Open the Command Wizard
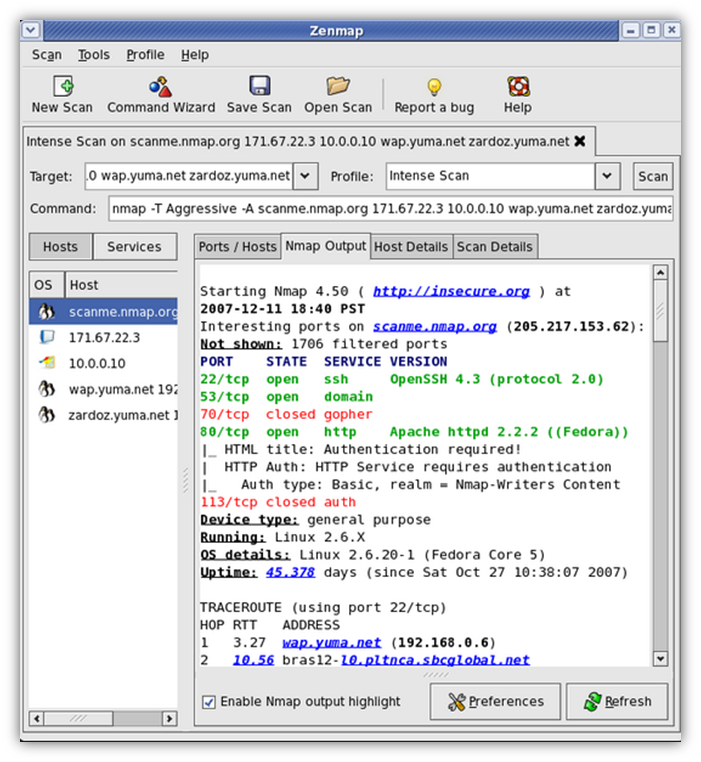701x762 pixels. tap(161, 95)
